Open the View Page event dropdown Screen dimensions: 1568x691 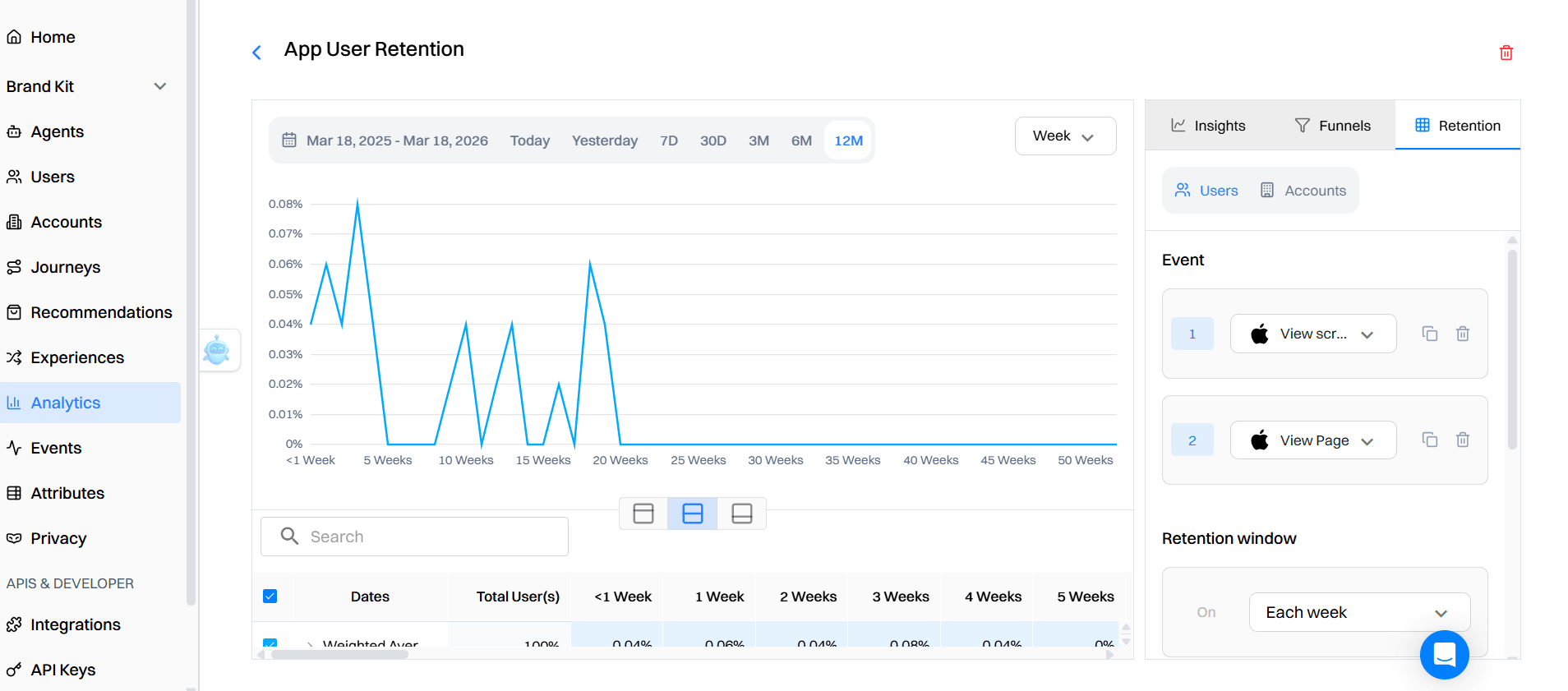click(x=1312, y=440)
